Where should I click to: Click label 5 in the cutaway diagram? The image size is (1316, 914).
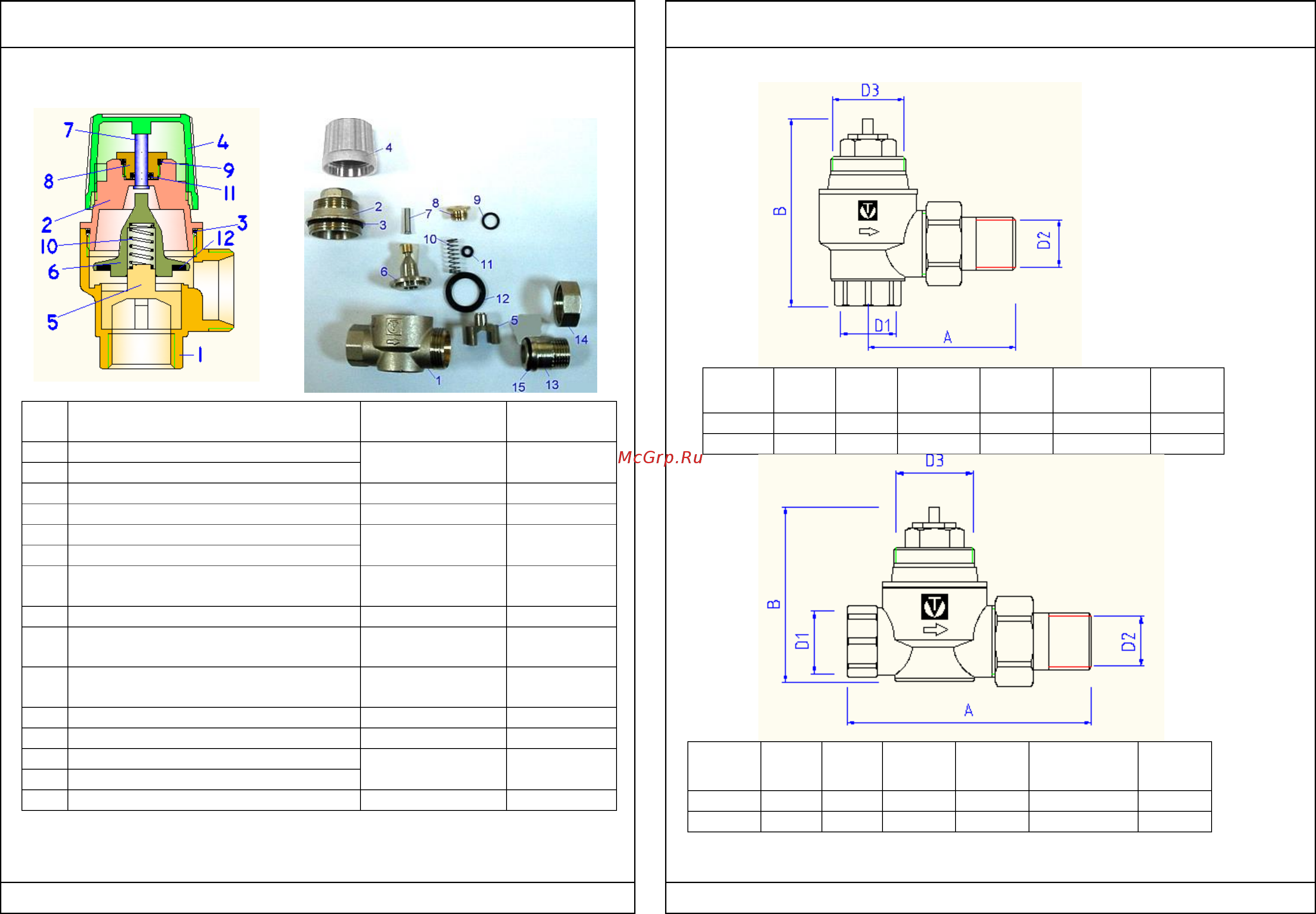coord(52,322)
